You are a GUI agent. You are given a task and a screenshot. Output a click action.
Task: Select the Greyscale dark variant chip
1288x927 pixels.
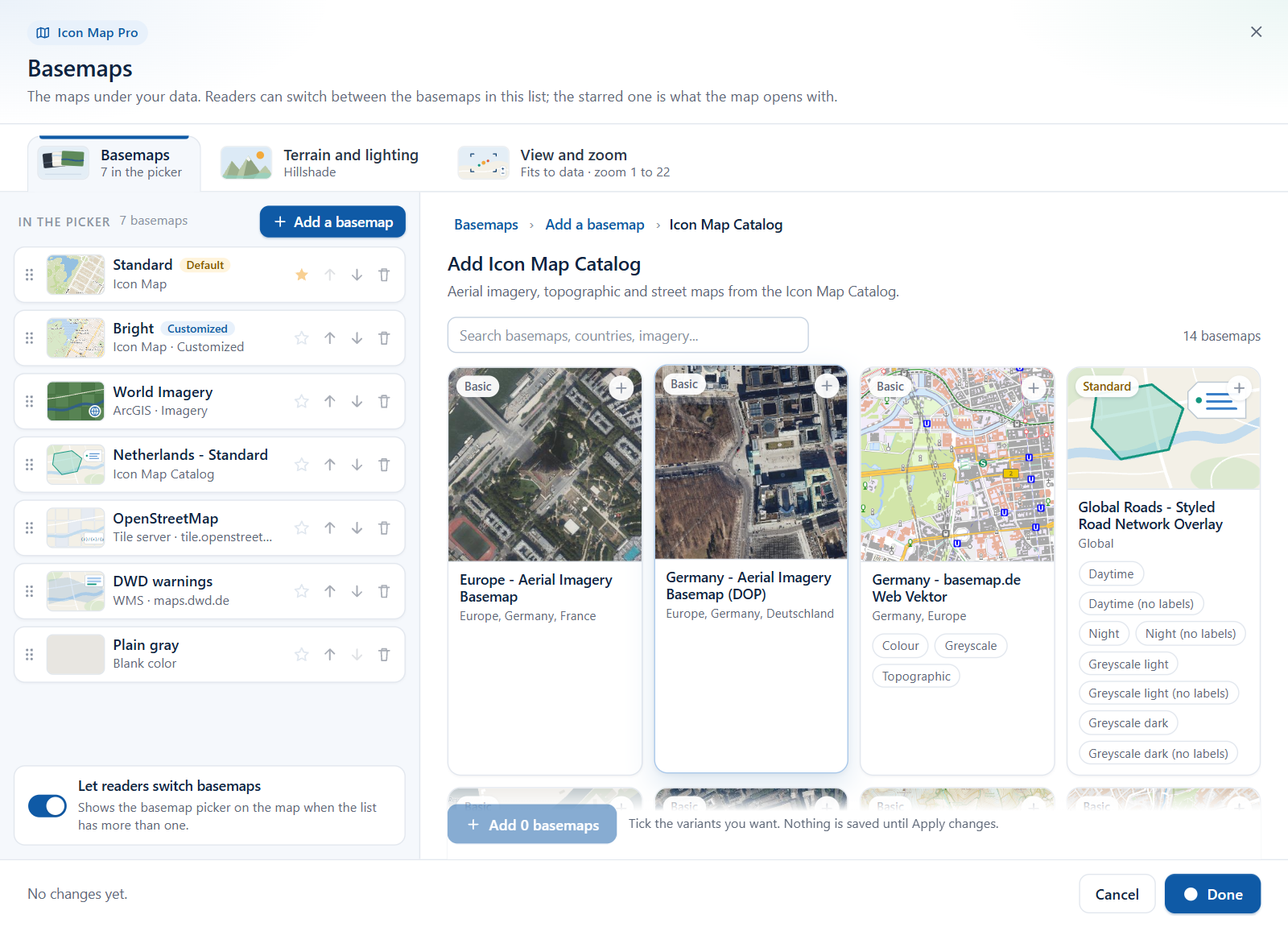tap(1128, 723)
